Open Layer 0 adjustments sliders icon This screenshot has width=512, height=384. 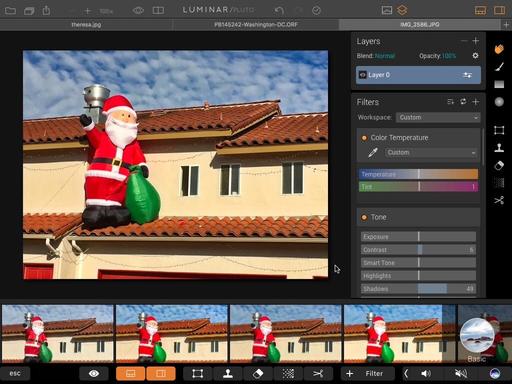click(x=467, y=75)
